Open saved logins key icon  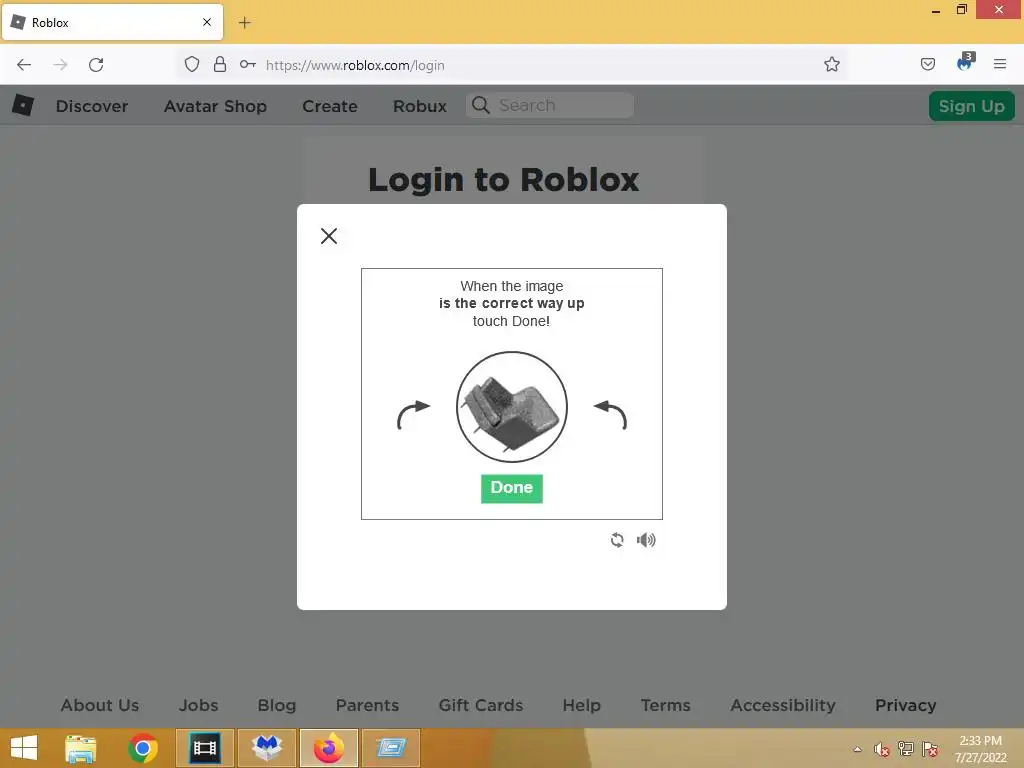[x=248, y=64]
